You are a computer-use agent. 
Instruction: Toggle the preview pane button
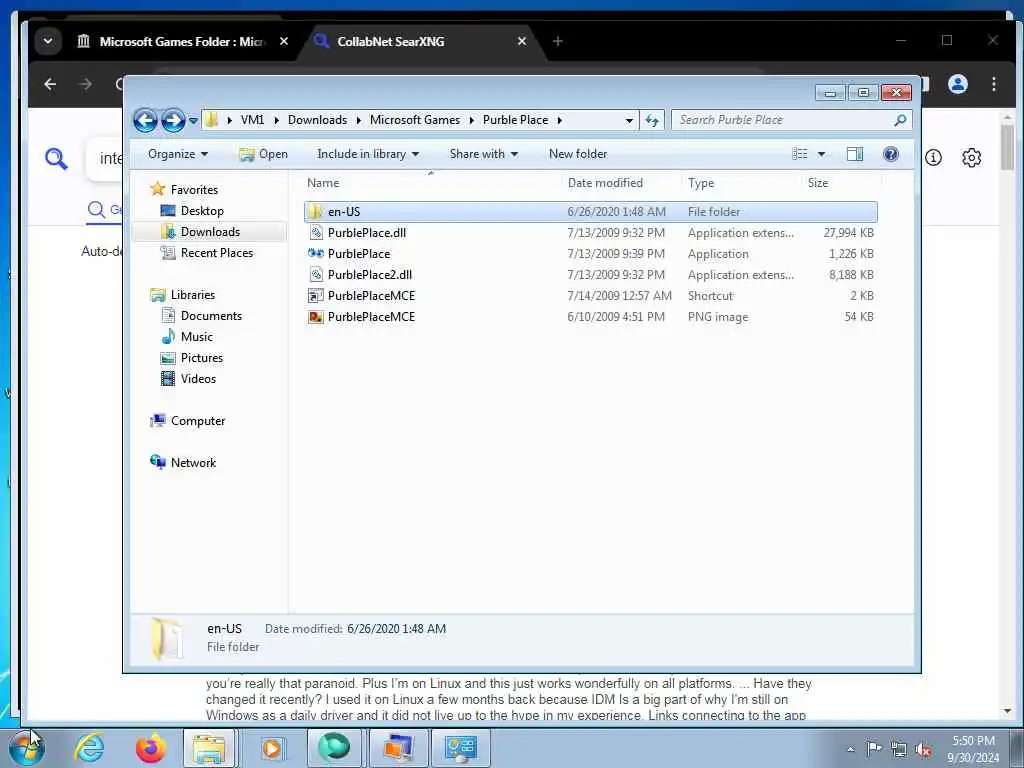pos(854,154)
